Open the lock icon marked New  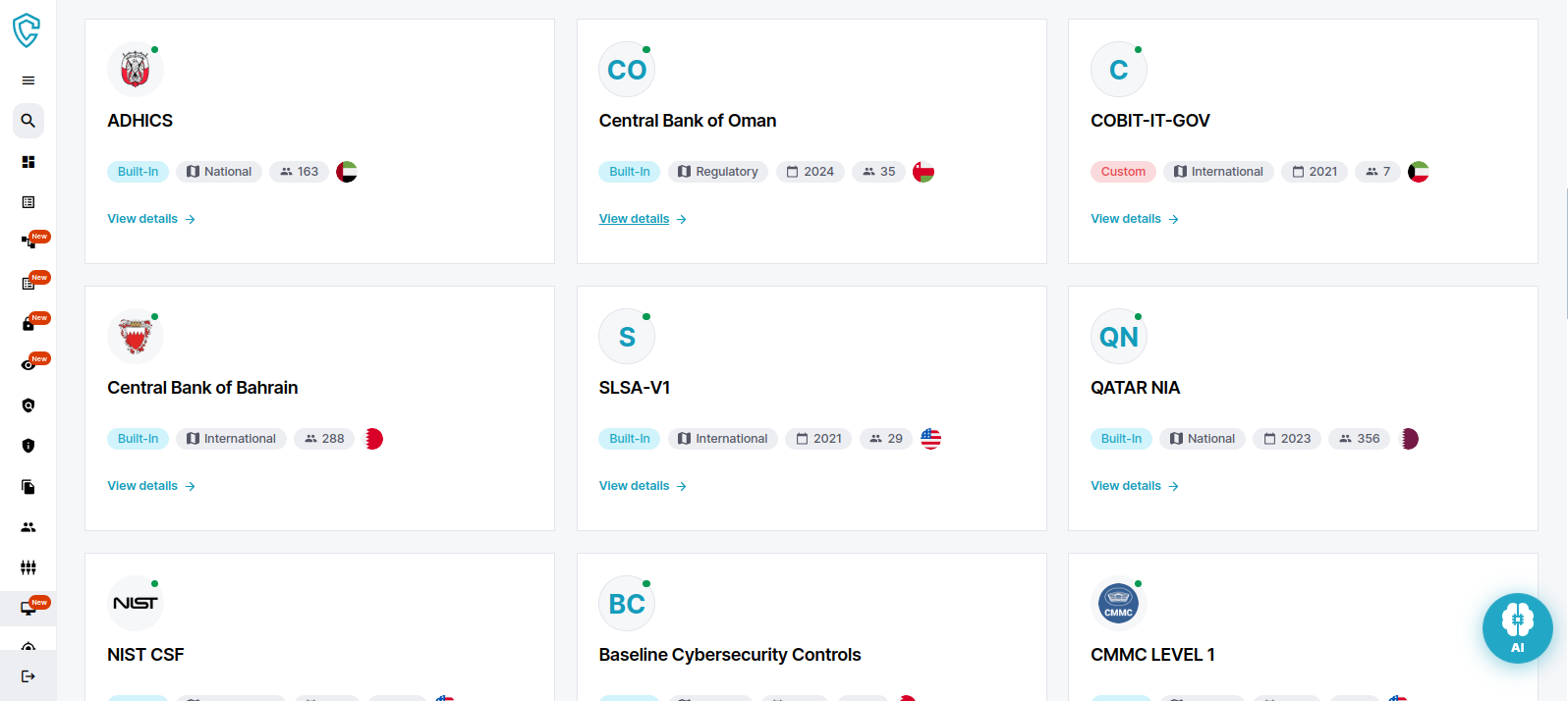tap(28, 325)
